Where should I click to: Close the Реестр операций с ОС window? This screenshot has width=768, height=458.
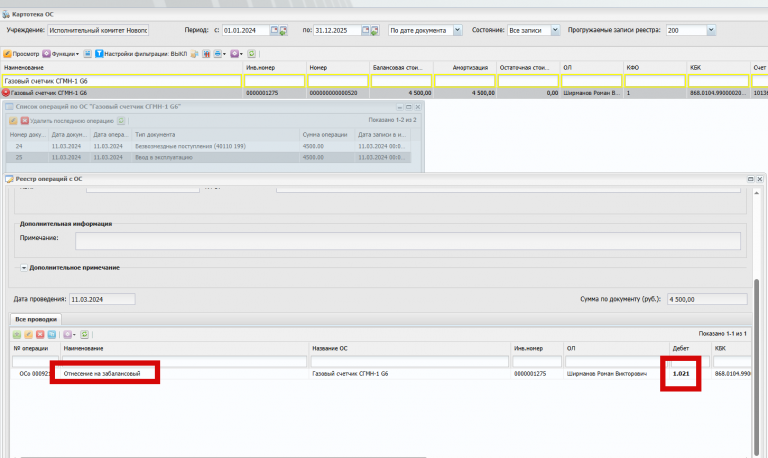pos(760,179)
